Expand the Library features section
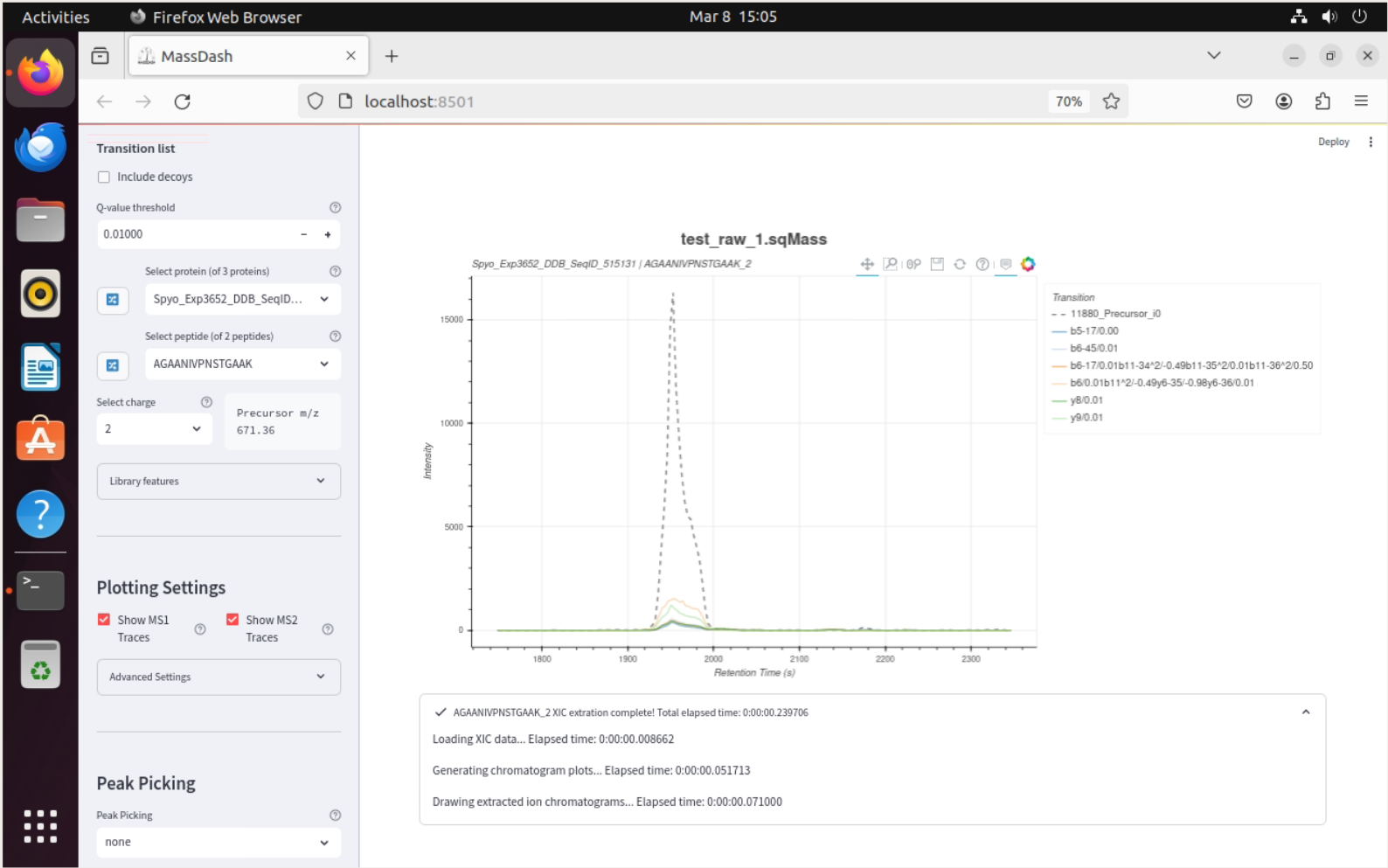The image size is (1388, 868). pos(219,482)
